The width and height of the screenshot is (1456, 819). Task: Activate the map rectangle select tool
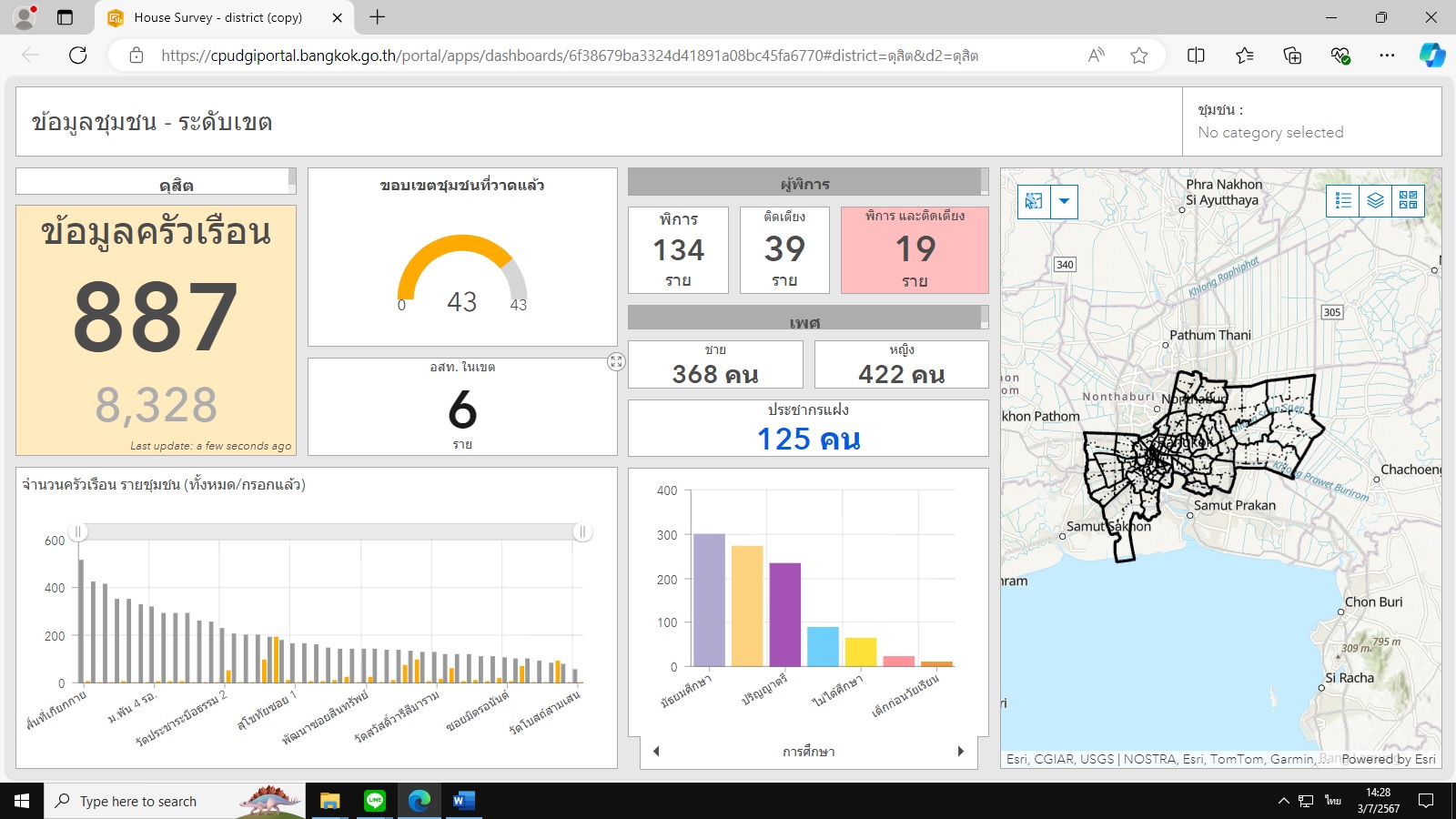[x=1034, y=201]
